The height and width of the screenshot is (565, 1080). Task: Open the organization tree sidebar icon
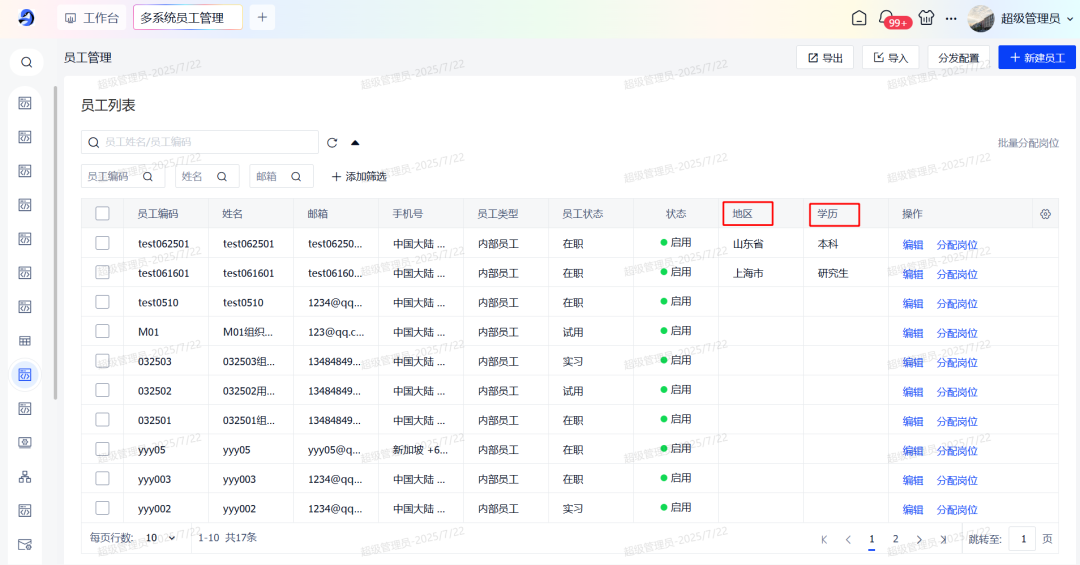[26, 477]
